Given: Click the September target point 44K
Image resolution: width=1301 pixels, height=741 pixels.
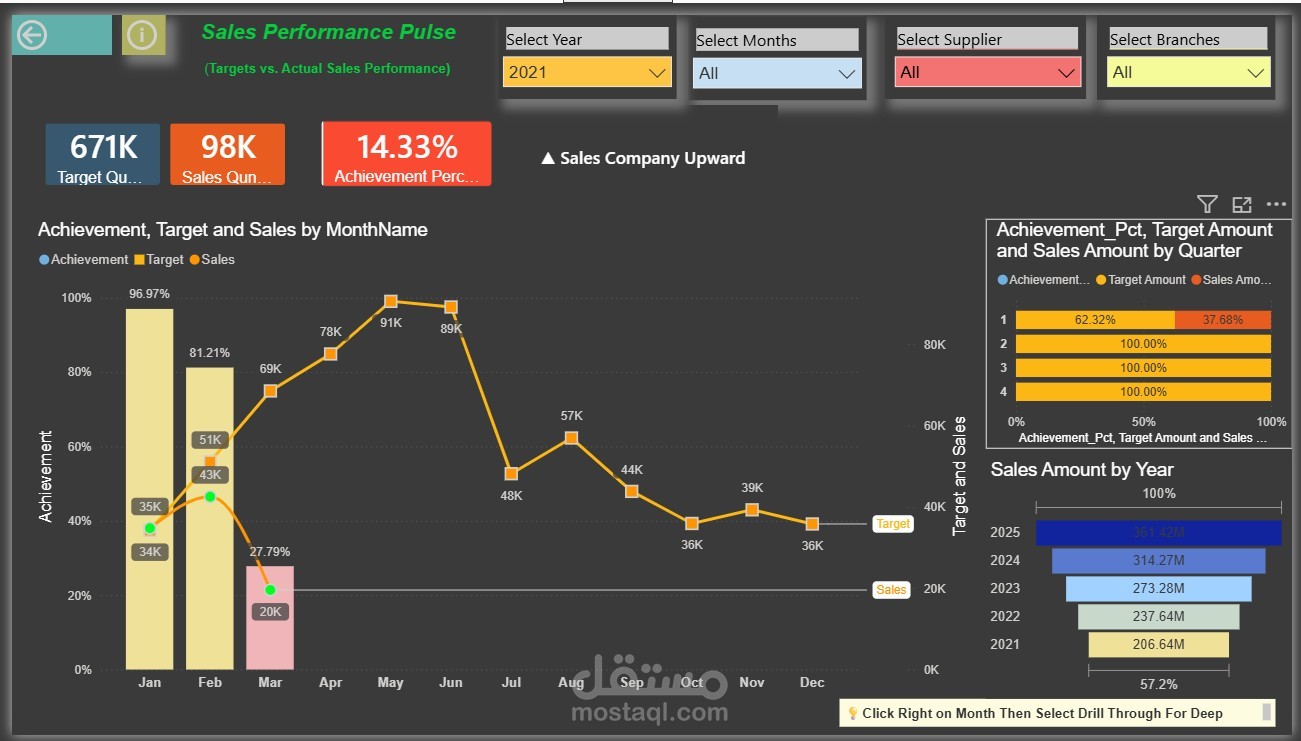Looking at the screenshot, I should [632, 491].
